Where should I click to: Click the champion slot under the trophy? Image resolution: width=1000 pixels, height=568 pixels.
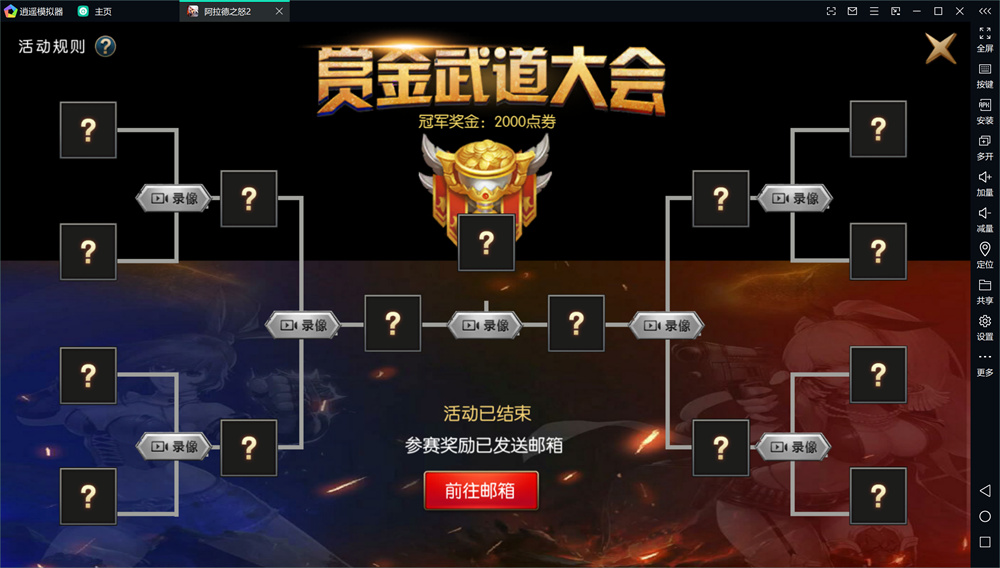pyautogui.click(x=486, y=243)
